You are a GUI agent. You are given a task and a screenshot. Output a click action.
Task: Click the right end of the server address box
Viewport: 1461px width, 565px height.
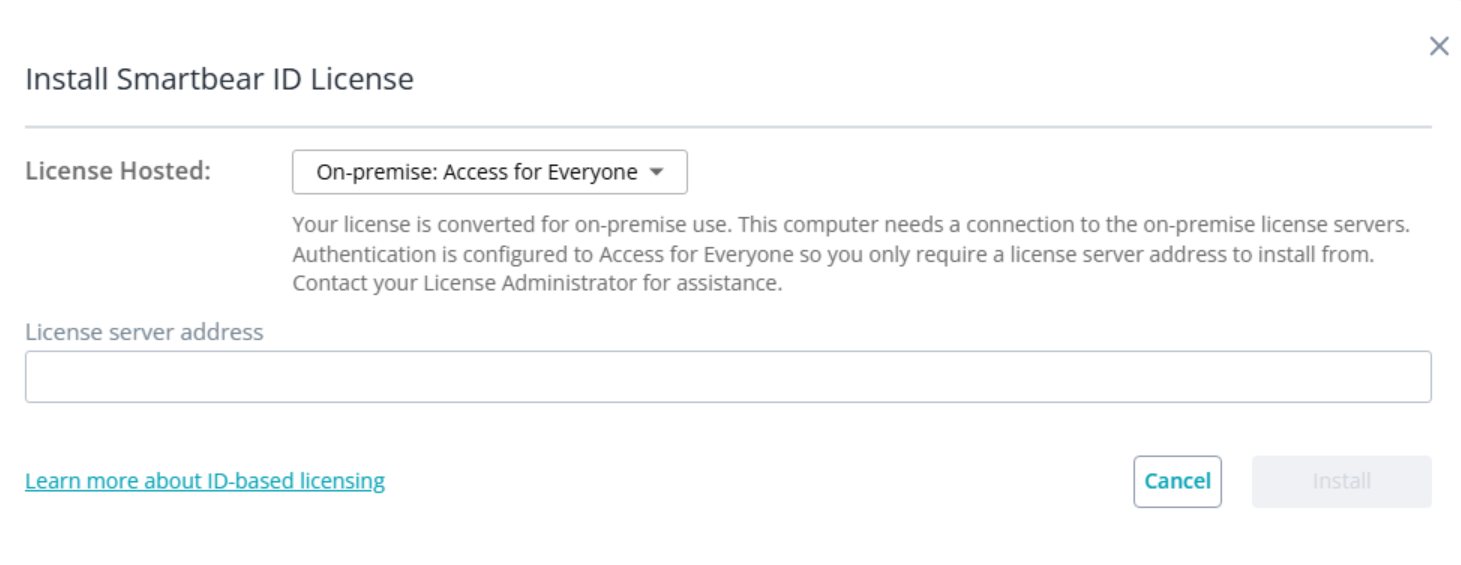click(x=1410, y=377)
